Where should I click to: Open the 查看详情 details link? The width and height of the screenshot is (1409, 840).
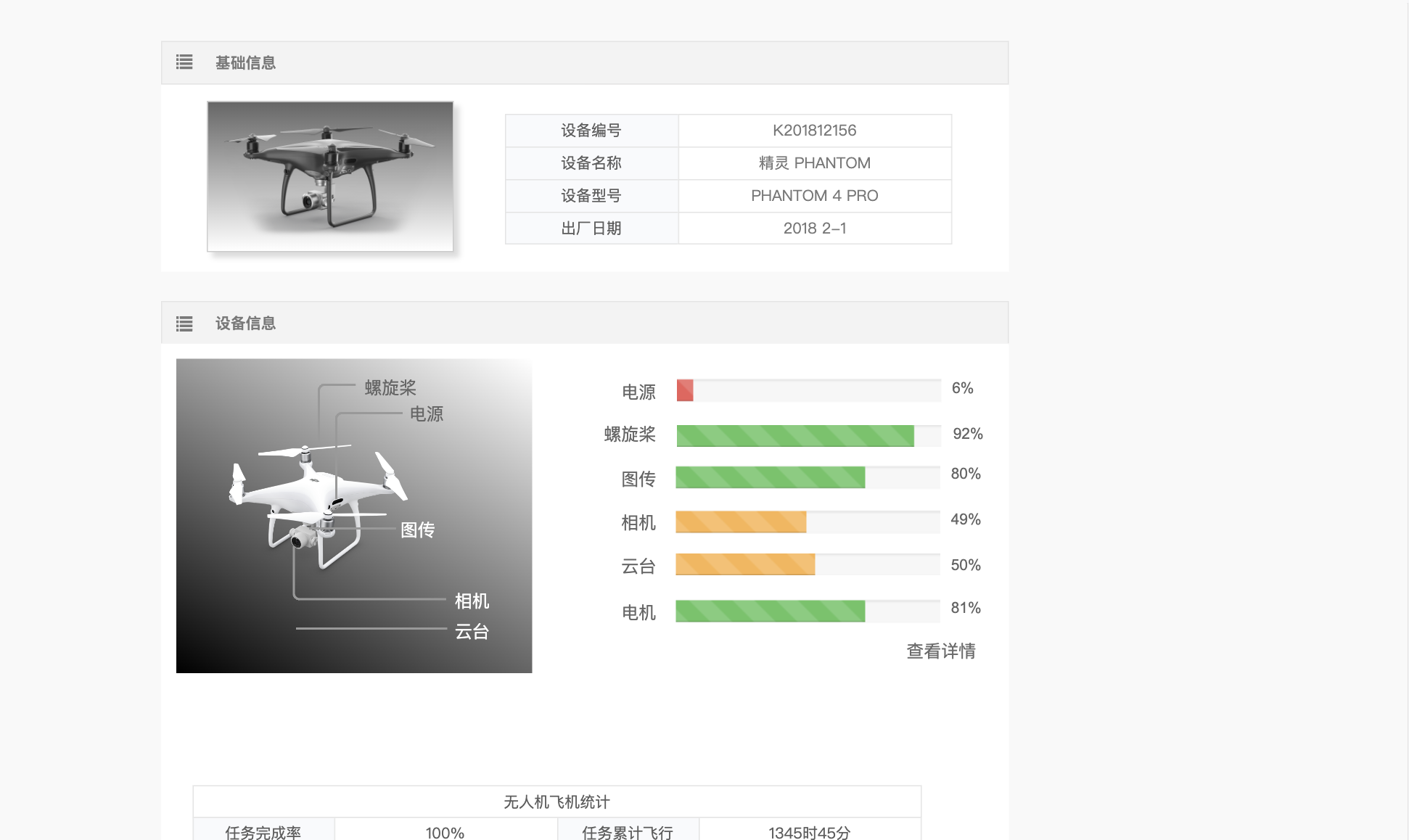tap(940, 651)
